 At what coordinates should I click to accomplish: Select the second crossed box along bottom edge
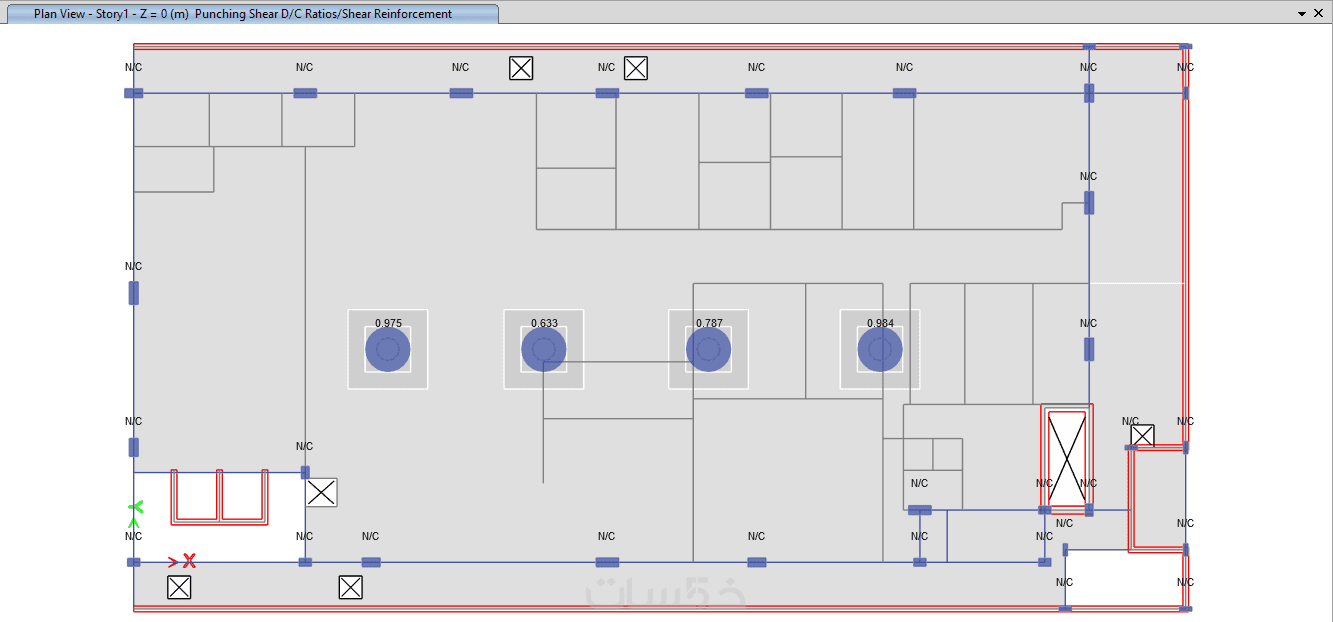pyautogui.click(x=350, y=587)
